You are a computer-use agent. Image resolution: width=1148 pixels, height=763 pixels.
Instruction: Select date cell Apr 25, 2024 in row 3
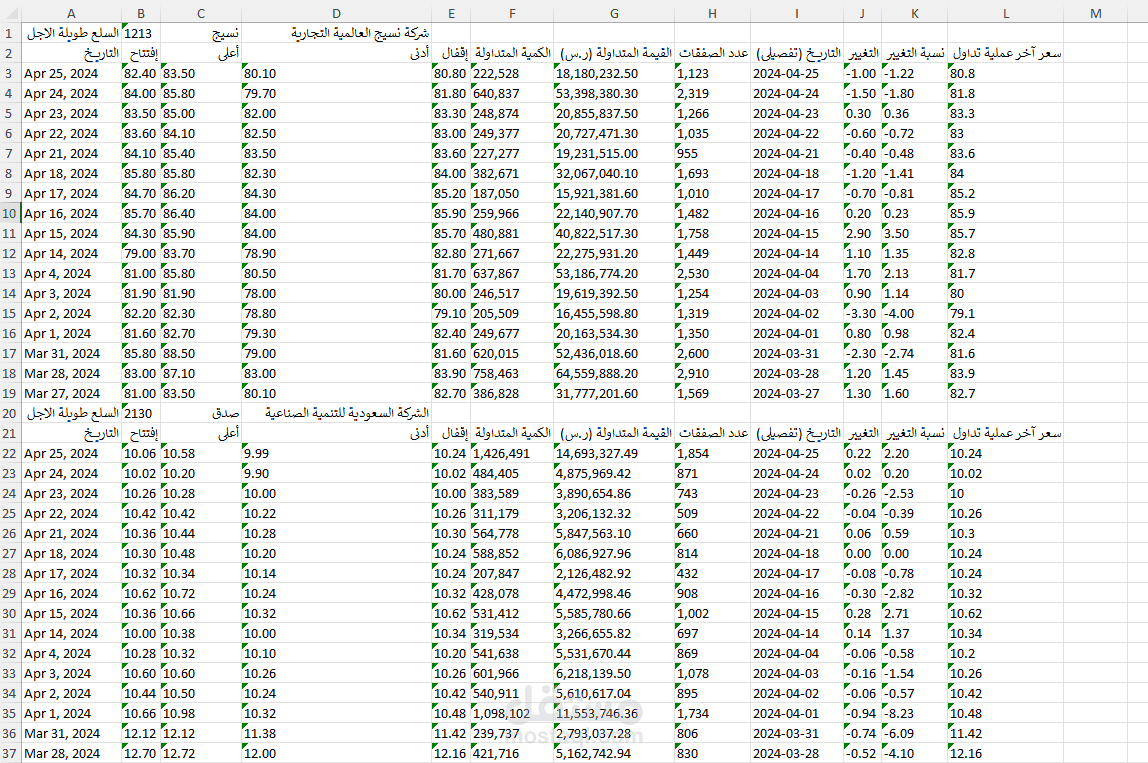pyautogui.click(x=71, y=74)
